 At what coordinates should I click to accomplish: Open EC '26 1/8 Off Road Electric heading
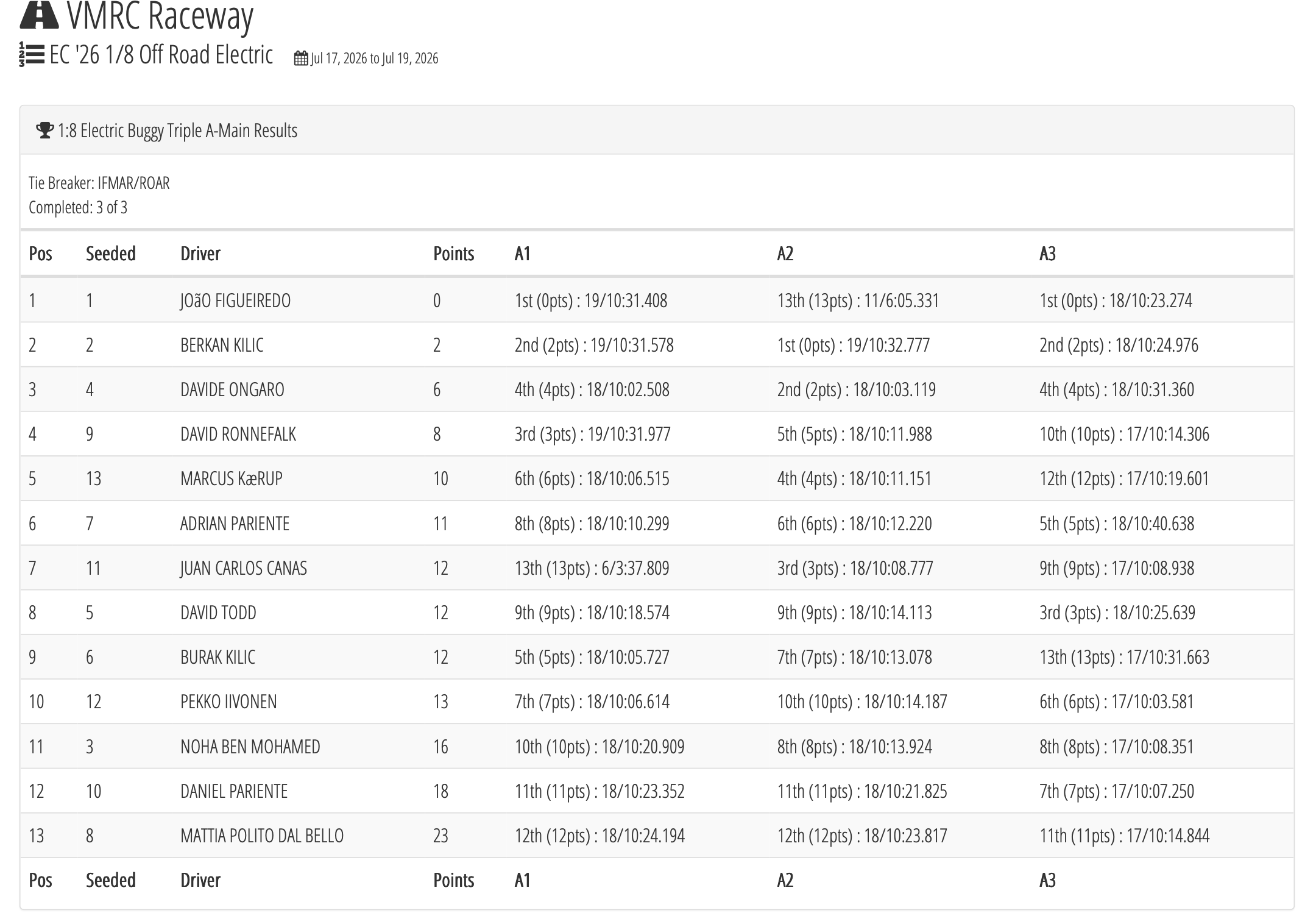click(x=161, y=55)
